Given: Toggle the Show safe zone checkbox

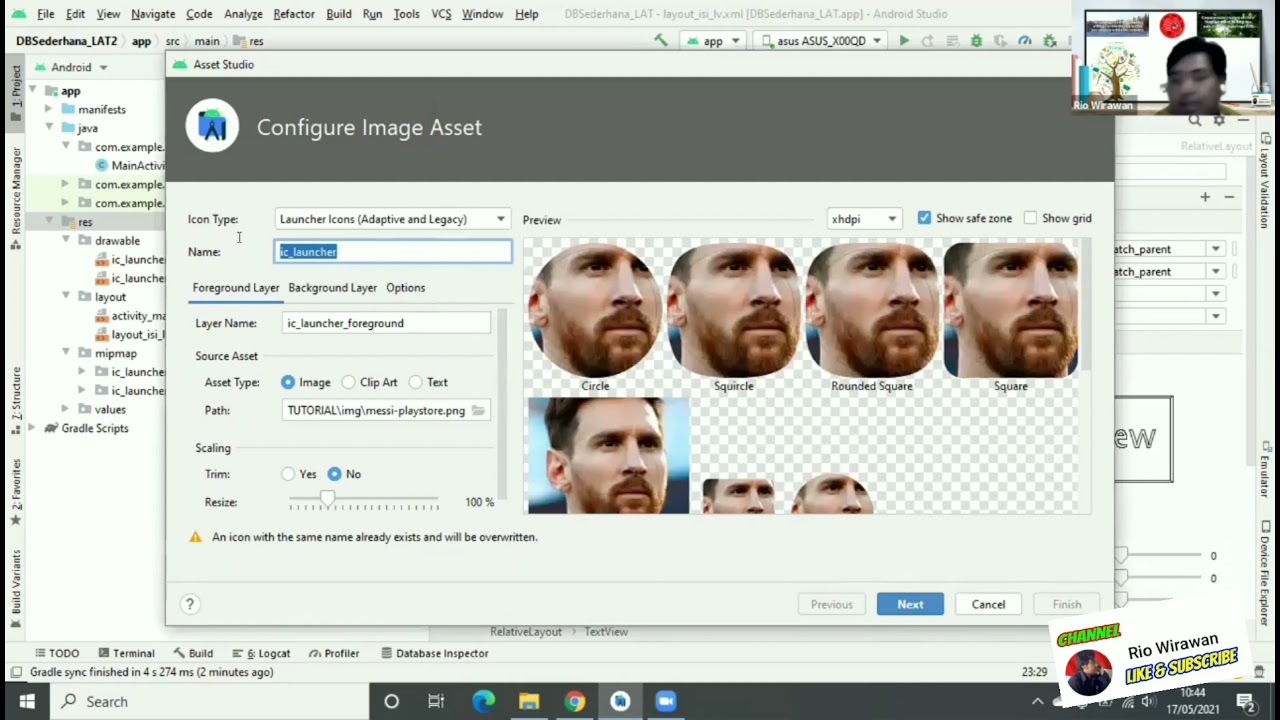Looking at the screenshot, I should [924, 218].
